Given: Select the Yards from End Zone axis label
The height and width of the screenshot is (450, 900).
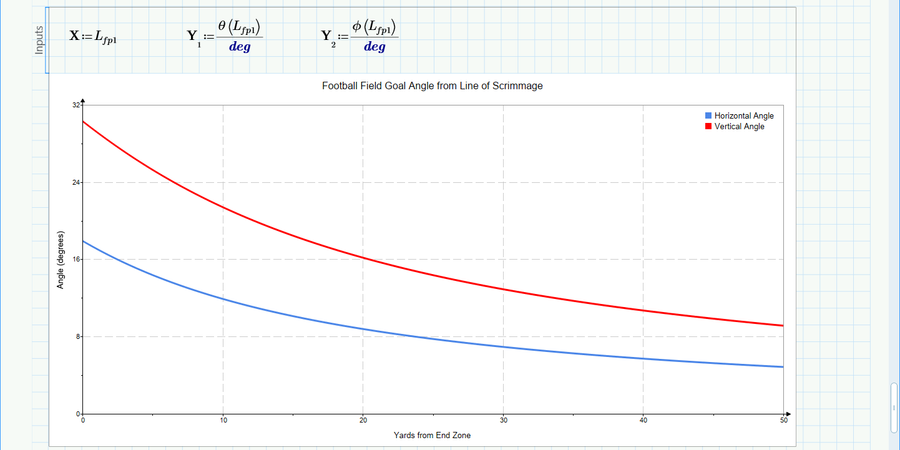Looking at the screenshot, I should click(x=432, y=435).
